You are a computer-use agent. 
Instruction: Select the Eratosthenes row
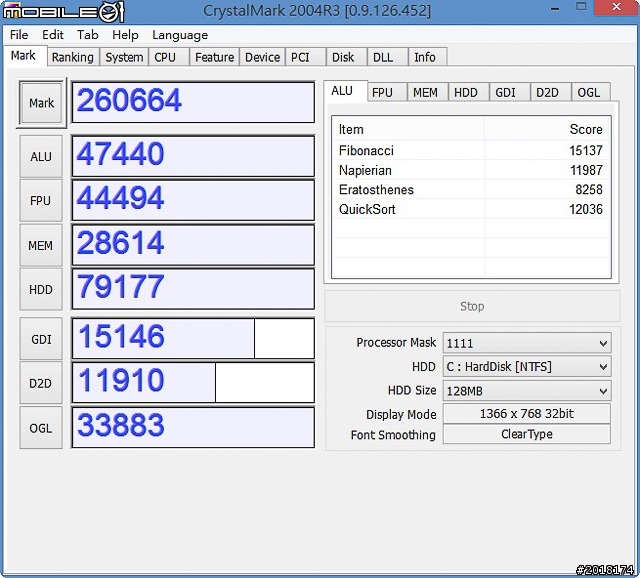coord(471,190)
